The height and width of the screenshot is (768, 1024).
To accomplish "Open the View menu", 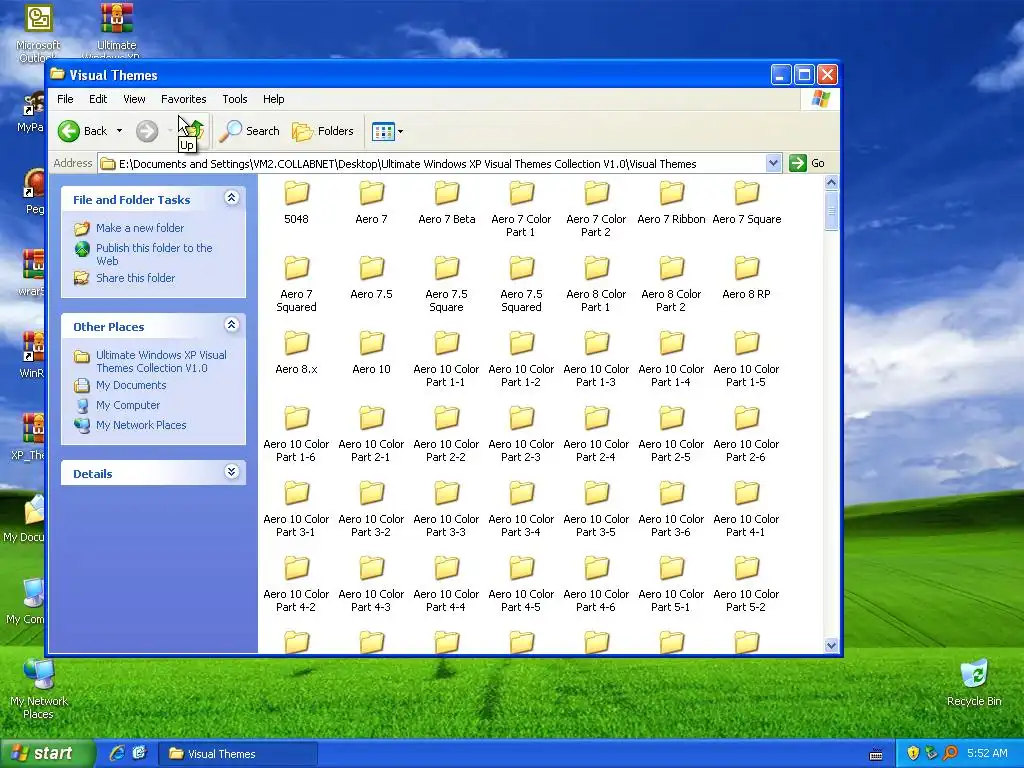I will [x=134, y=99].
